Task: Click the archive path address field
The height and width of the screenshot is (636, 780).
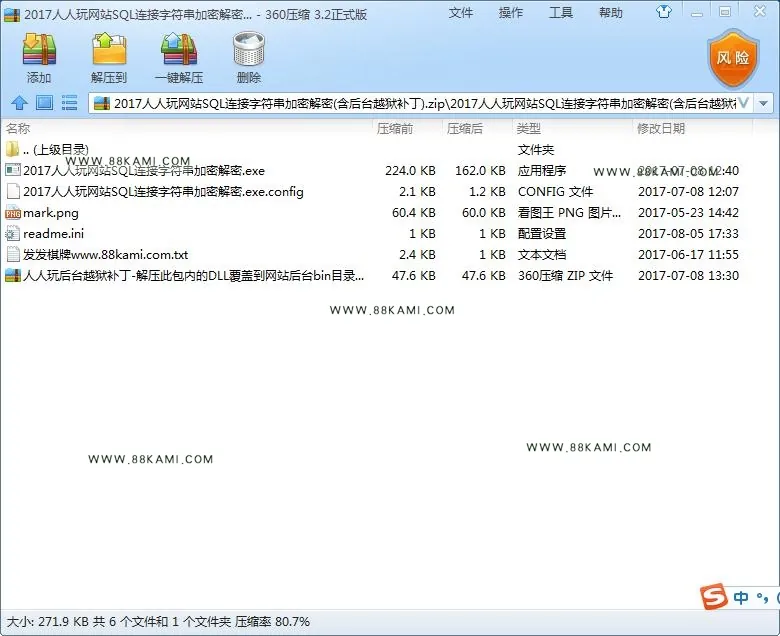Action: coord(420,103)
